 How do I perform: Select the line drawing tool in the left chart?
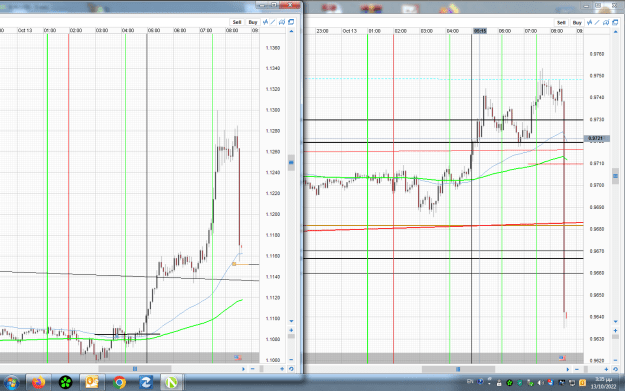click(273, 22)
